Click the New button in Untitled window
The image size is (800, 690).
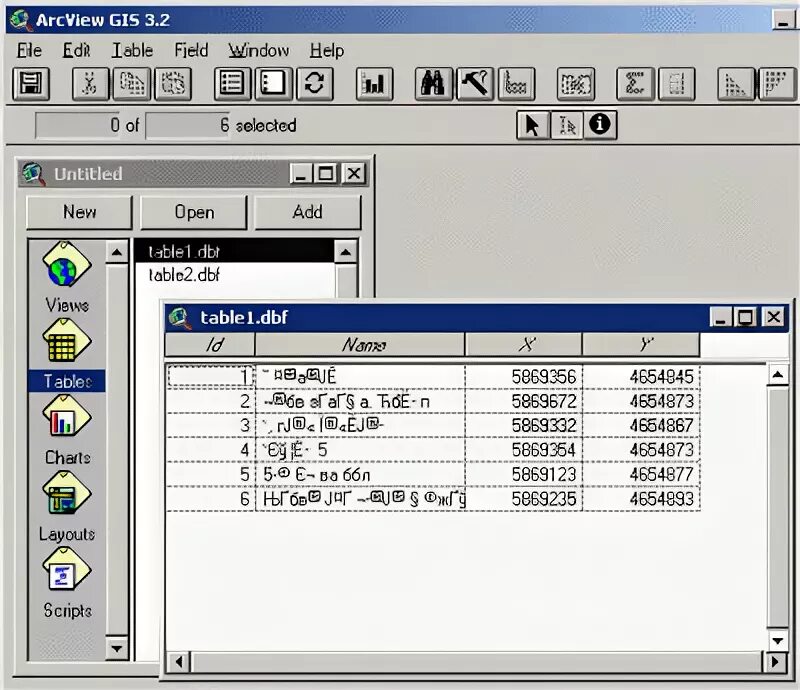pos(79,212)
